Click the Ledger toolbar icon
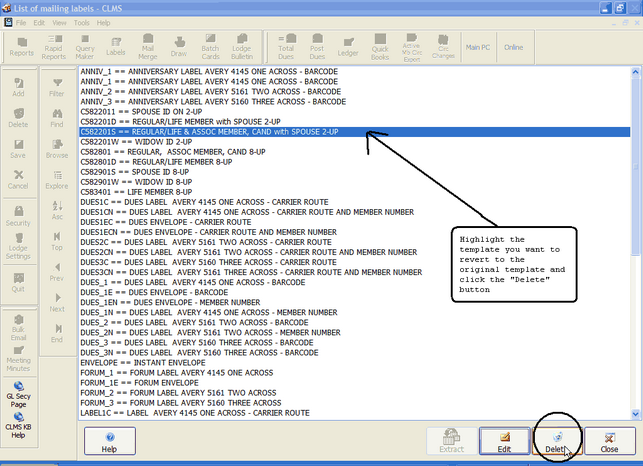Screen dimensions: 643x466 [x=349, y=46]
